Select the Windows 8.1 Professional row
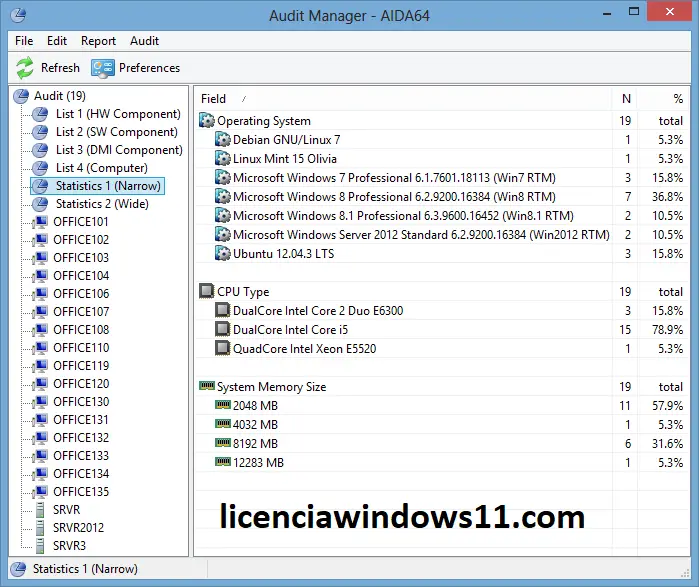Screen dimensions: 699x587 coord(442,216)
